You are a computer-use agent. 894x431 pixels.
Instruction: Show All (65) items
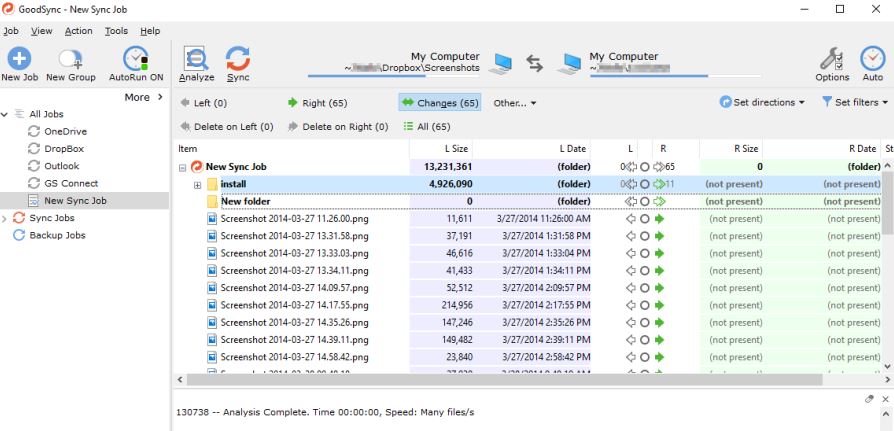pos(426,127)
